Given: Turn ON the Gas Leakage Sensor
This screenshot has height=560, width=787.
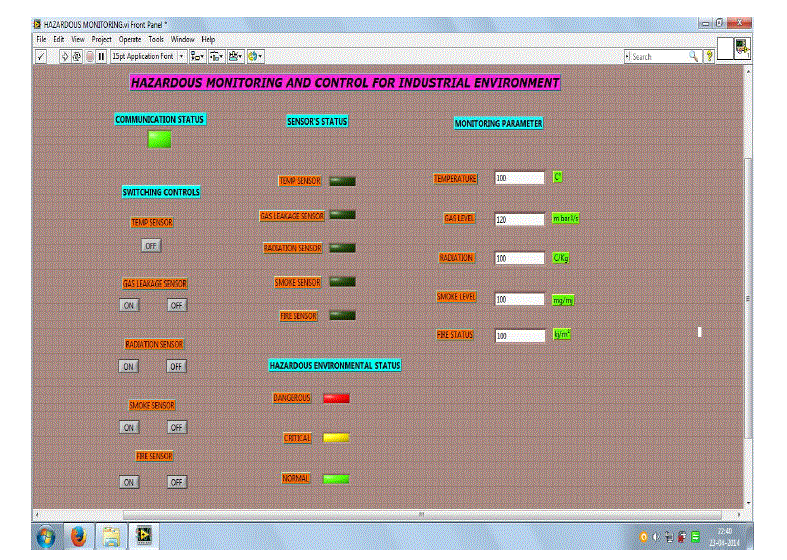Looking at the screenshot, I should (129, 305).
